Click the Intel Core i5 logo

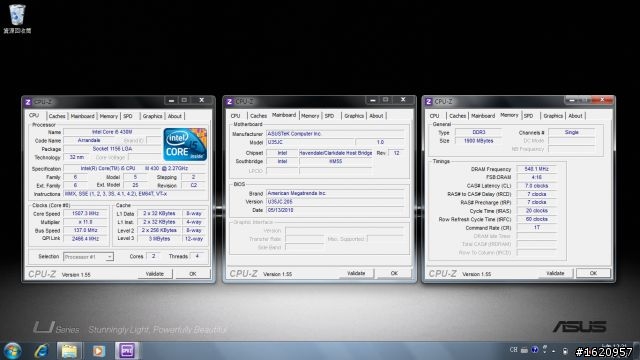[x=185, y=144]
